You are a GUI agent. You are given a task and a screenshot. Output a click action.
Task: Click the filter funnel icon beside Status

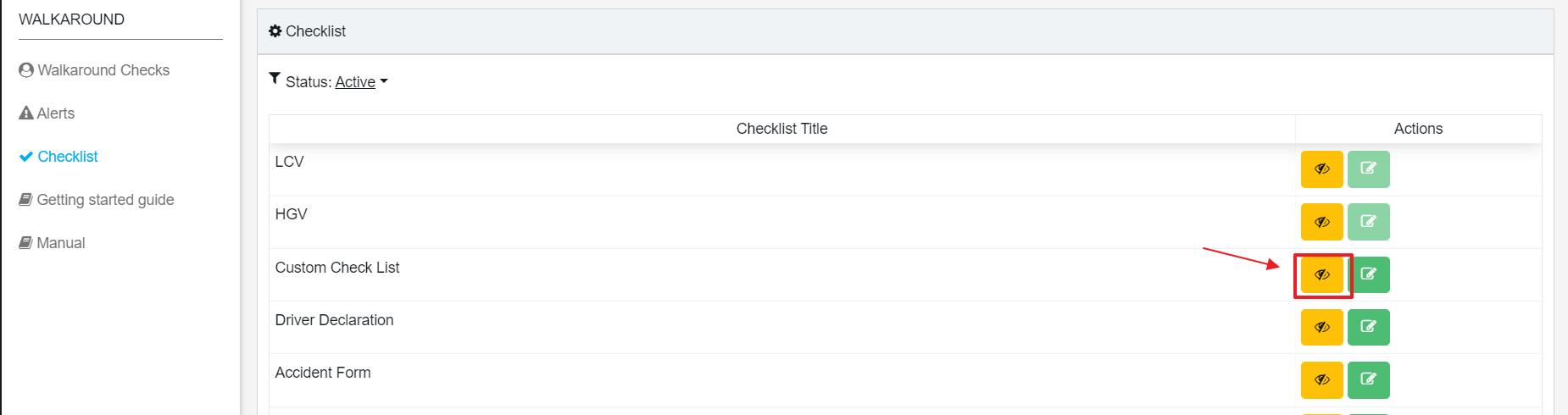coord(275,79)
